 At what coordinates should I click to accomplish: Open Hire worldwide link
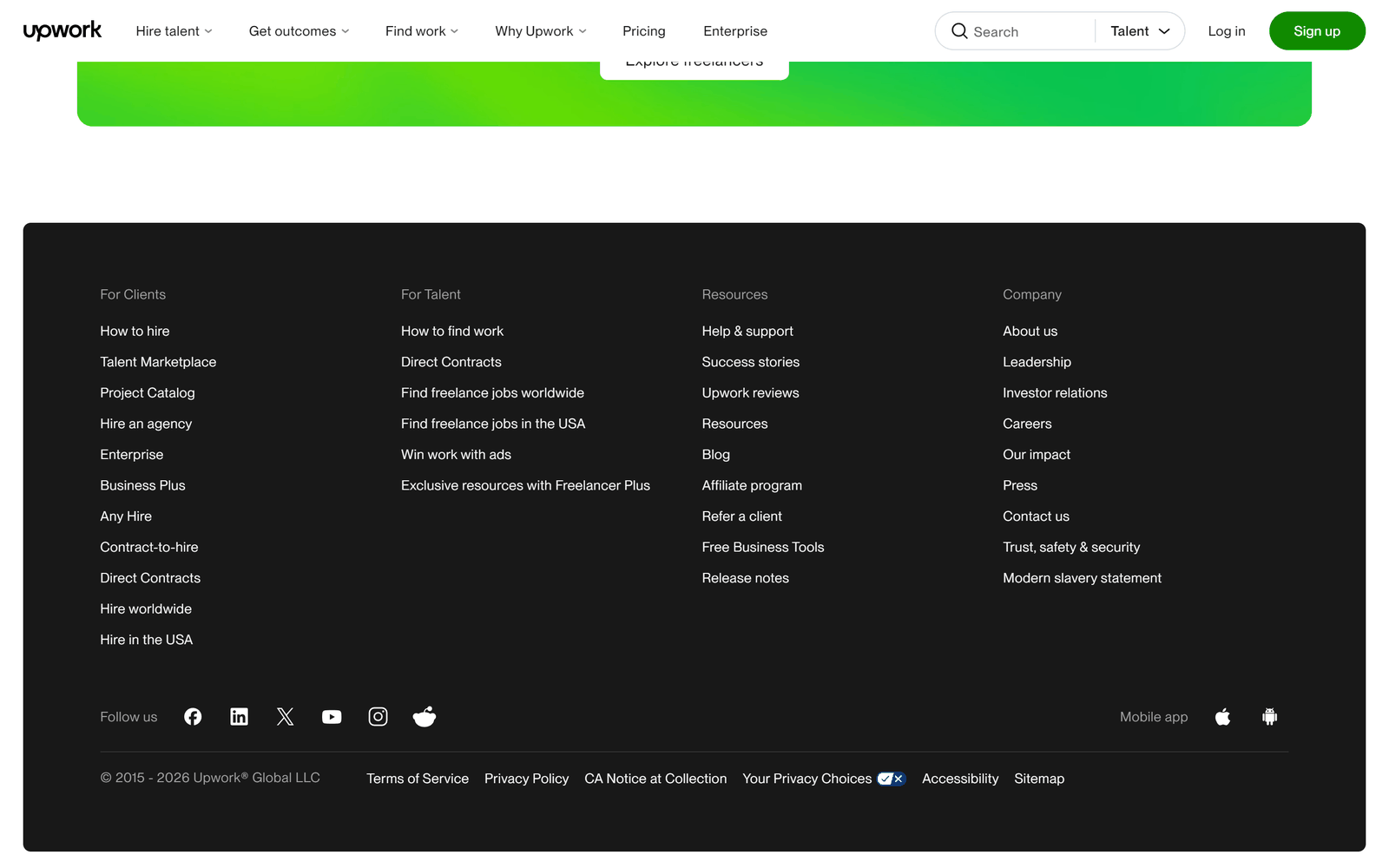[146, 609]
